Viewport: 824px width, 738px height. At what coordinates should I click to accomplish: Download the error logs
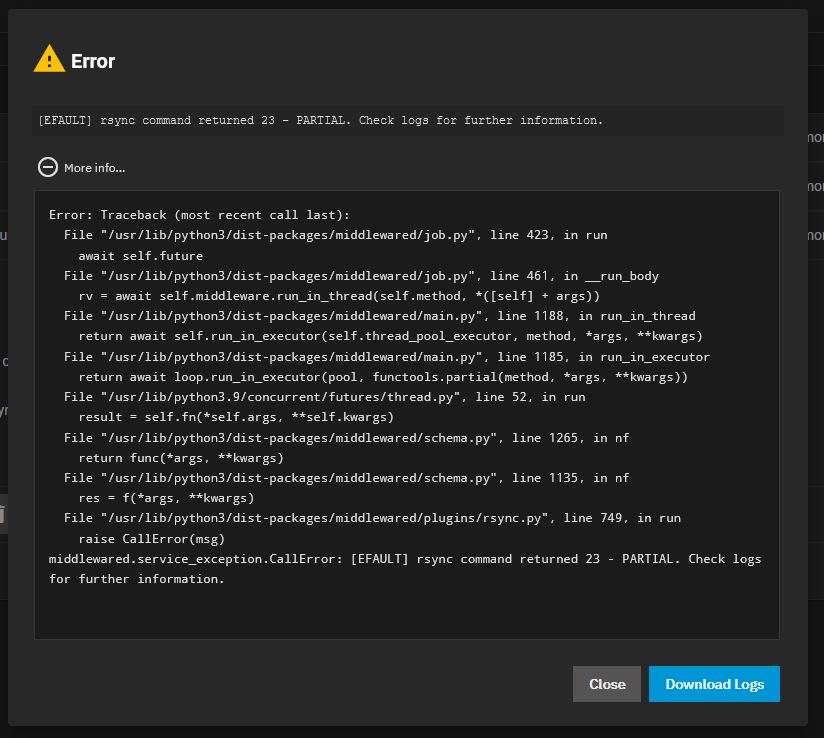pos(714,684)
